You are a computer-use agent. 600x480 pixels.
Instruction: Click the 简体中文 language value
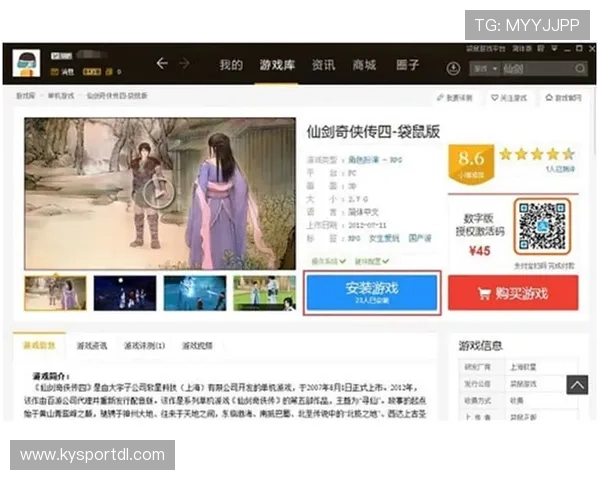(x=363, y=212)
